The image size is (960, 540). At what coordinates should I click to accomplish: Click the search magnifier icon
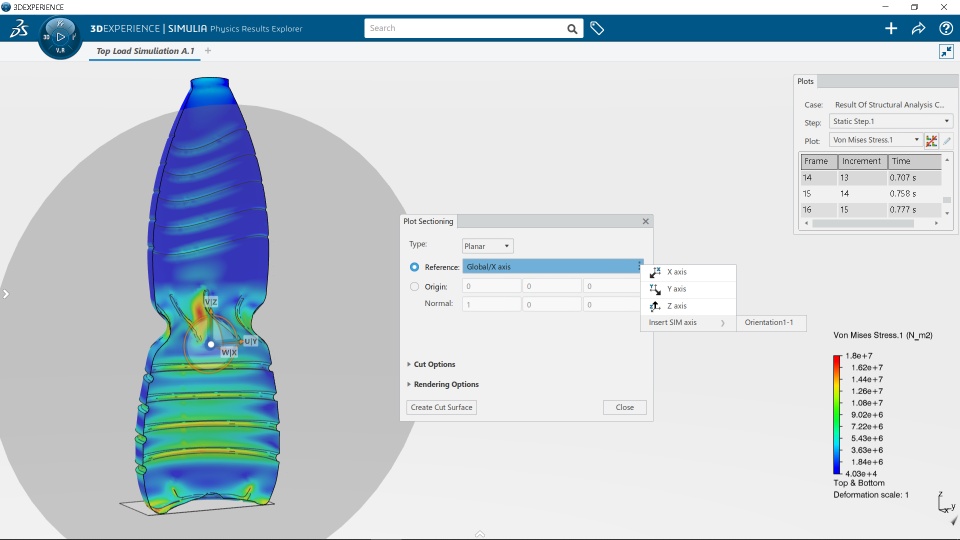[572, 28]
